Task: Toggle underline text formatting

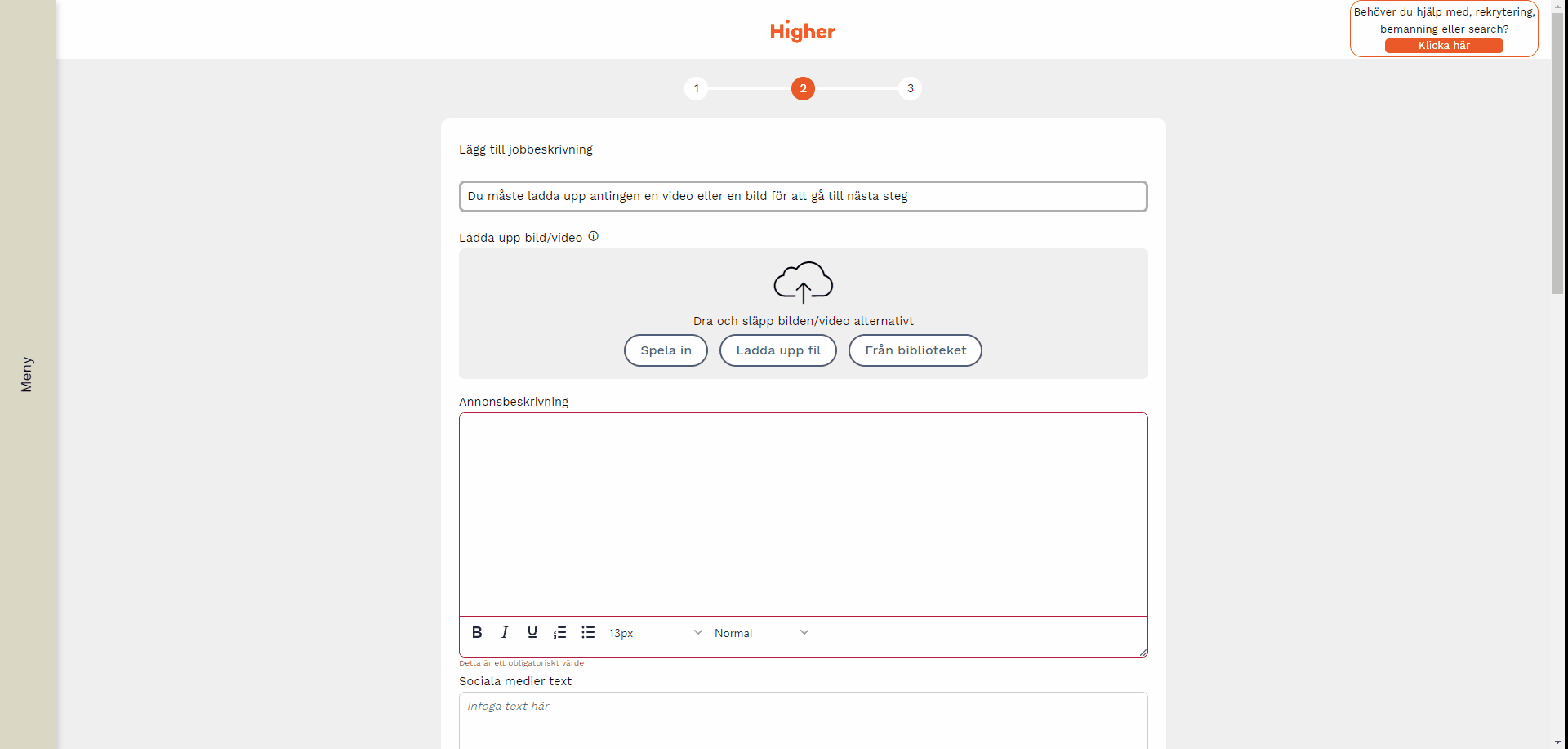Action: pyautogui.click(x=532, y=632)
